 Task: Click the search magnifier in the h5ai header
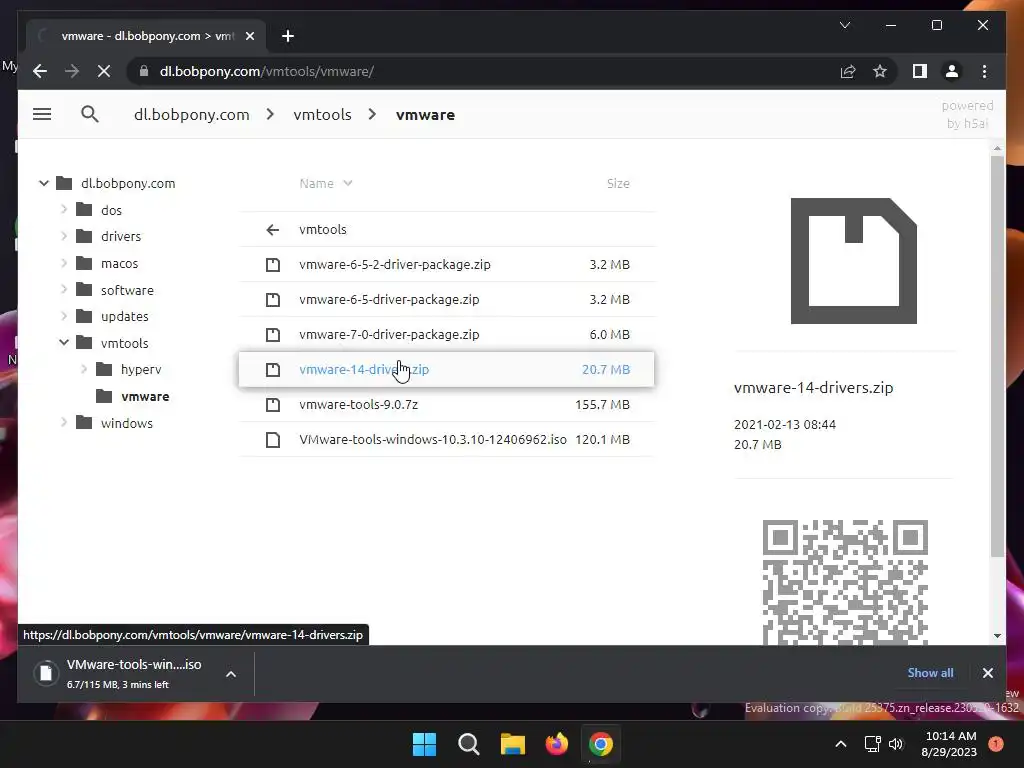(89, 114)
